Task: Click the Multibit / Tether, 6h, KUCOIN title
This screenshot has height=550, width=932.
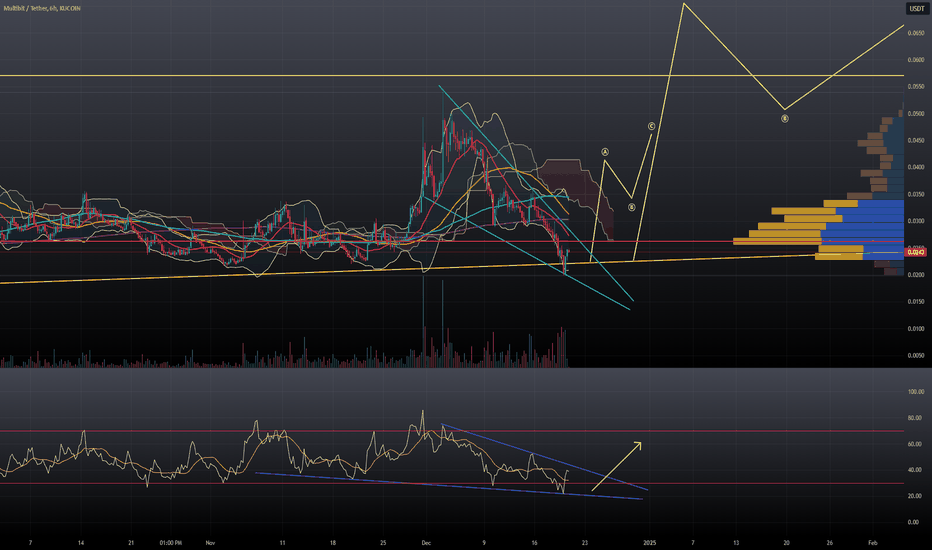Action: (x=42, y=8)
